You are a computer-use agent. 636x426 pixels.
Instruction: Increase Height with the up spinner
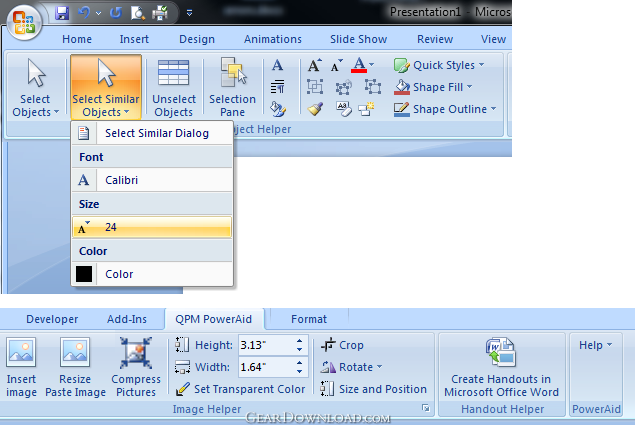tap(300, 341)
